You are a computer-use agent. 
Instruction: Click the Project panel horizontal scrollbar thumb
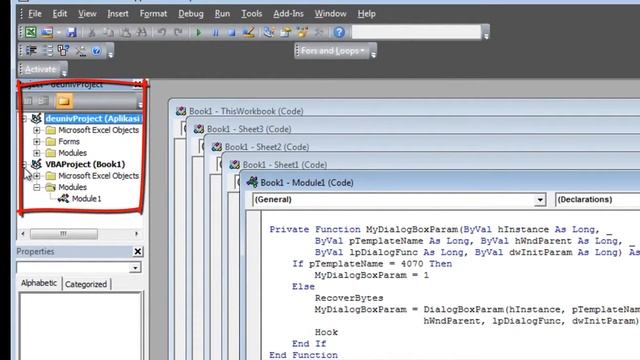click(64, 234)
